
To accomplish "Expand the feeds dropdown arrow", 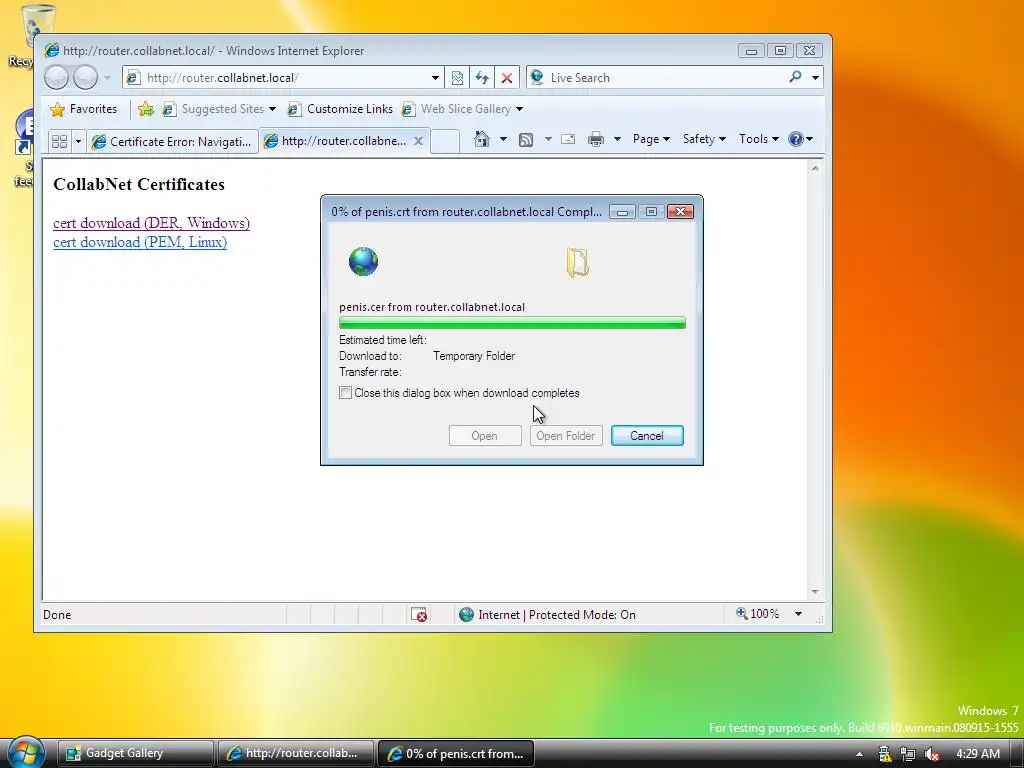I will tap(548, 139).
